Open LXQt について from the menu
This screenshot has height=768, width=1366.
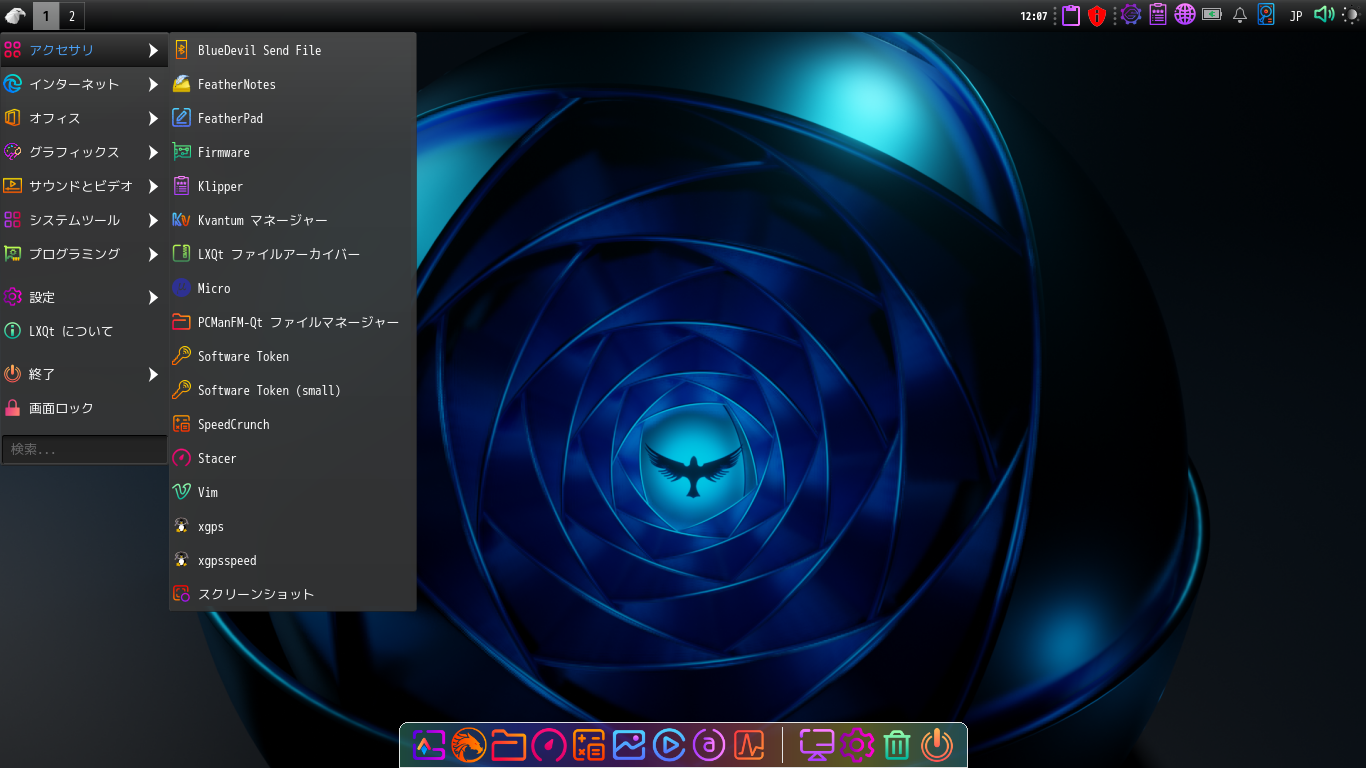click(84, 331)
